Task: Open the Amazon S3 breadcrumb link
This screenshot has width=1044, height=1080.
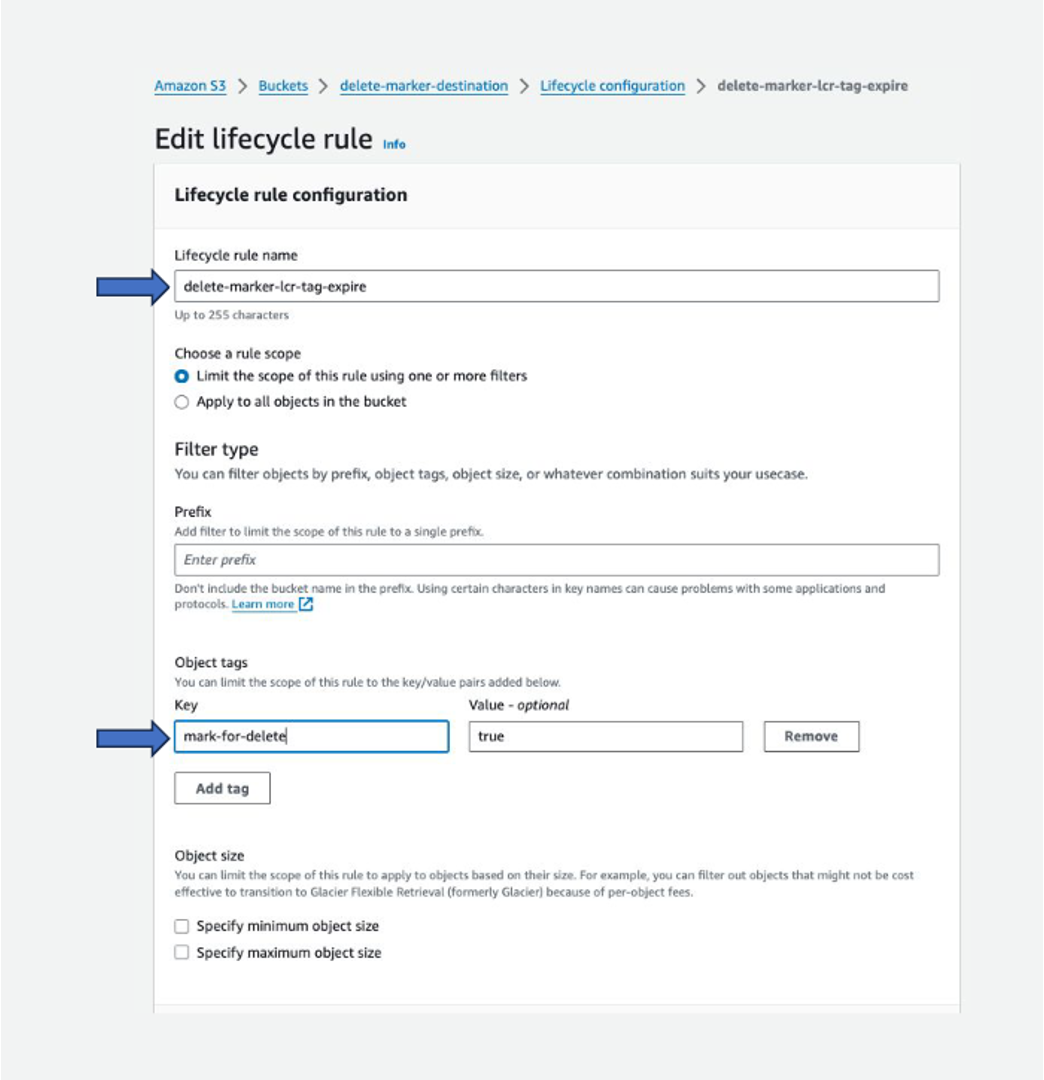Action: 188,86
